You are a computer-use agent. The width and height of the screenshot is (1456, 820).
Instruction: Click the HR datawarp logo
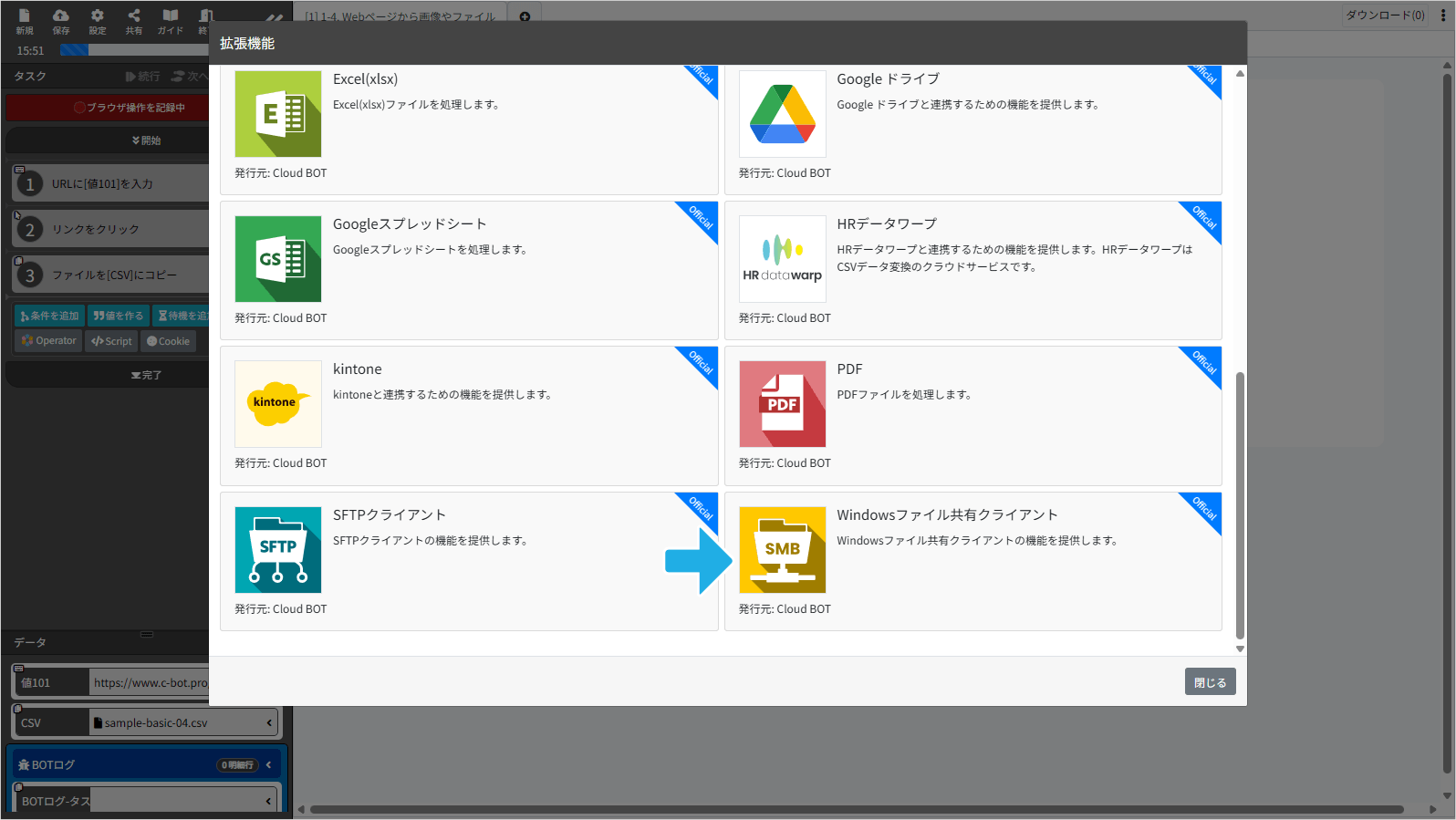click(x=783, y=259)
